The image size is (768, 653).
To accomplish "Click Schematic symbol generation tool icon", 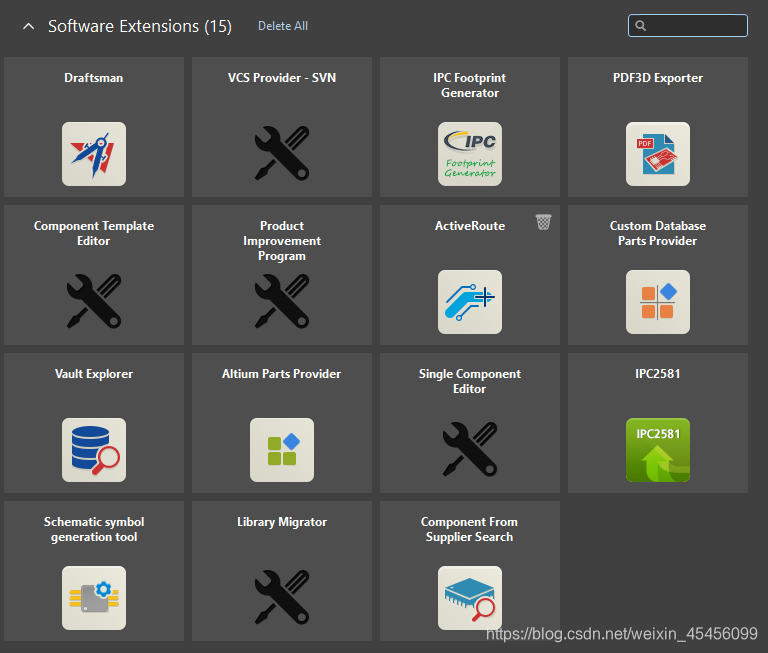I will pos(94,598).
